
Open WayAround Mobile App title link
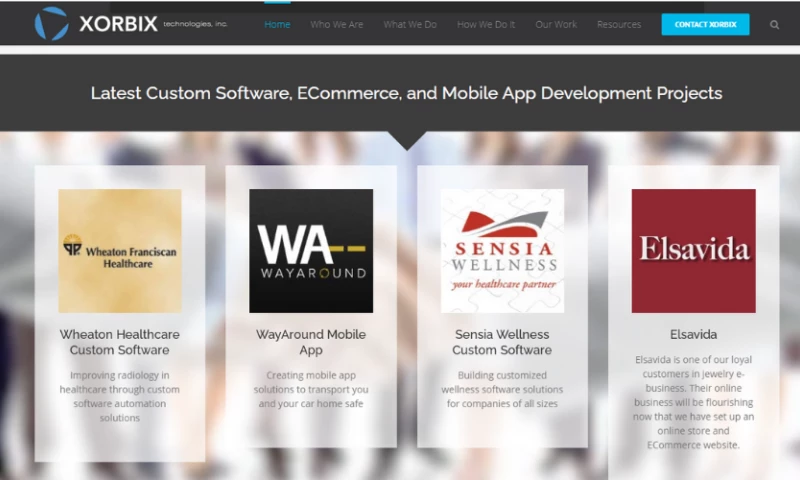(311, 342)
